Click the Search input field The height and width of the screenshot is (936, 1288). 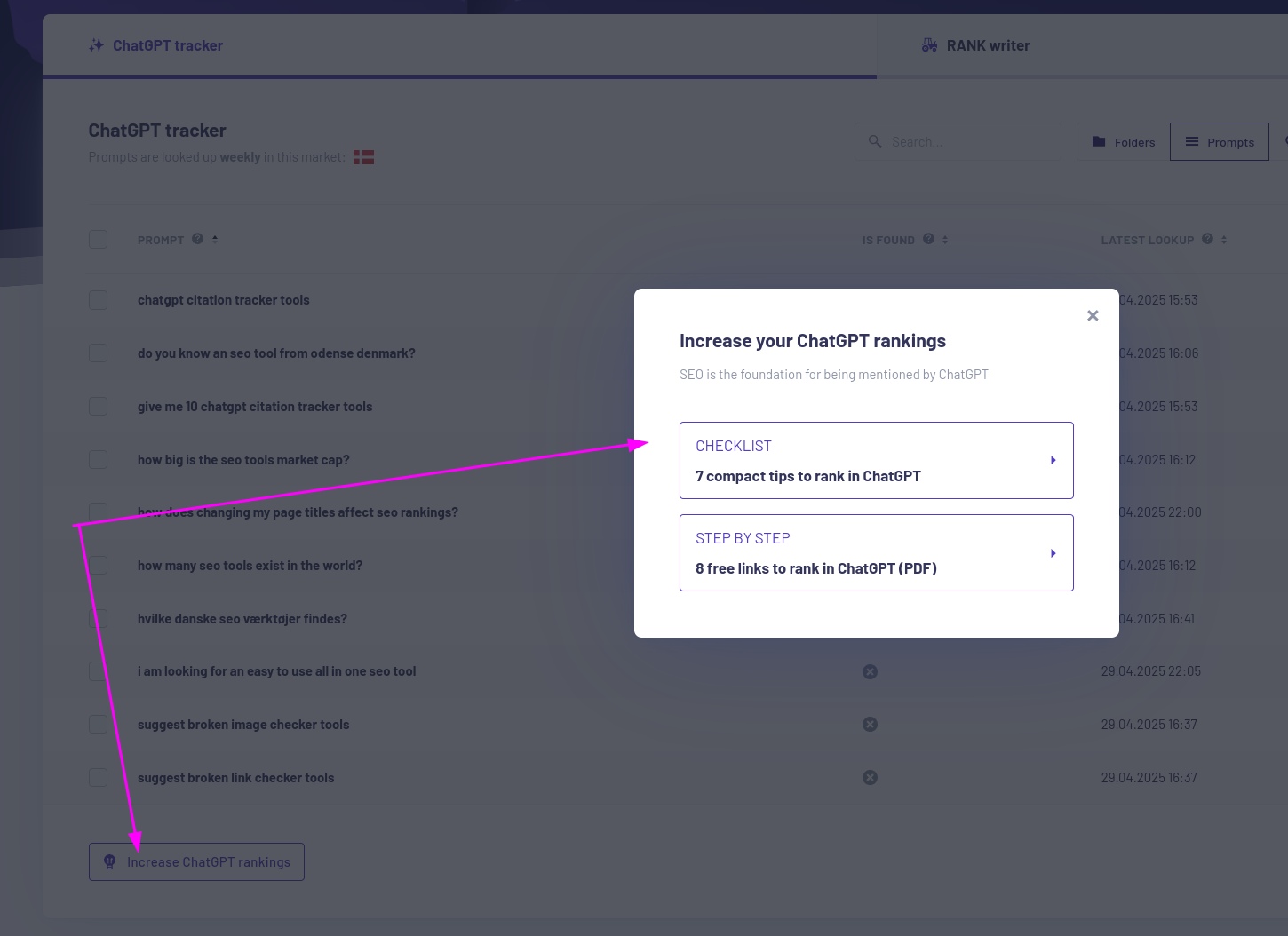(958, 141)
